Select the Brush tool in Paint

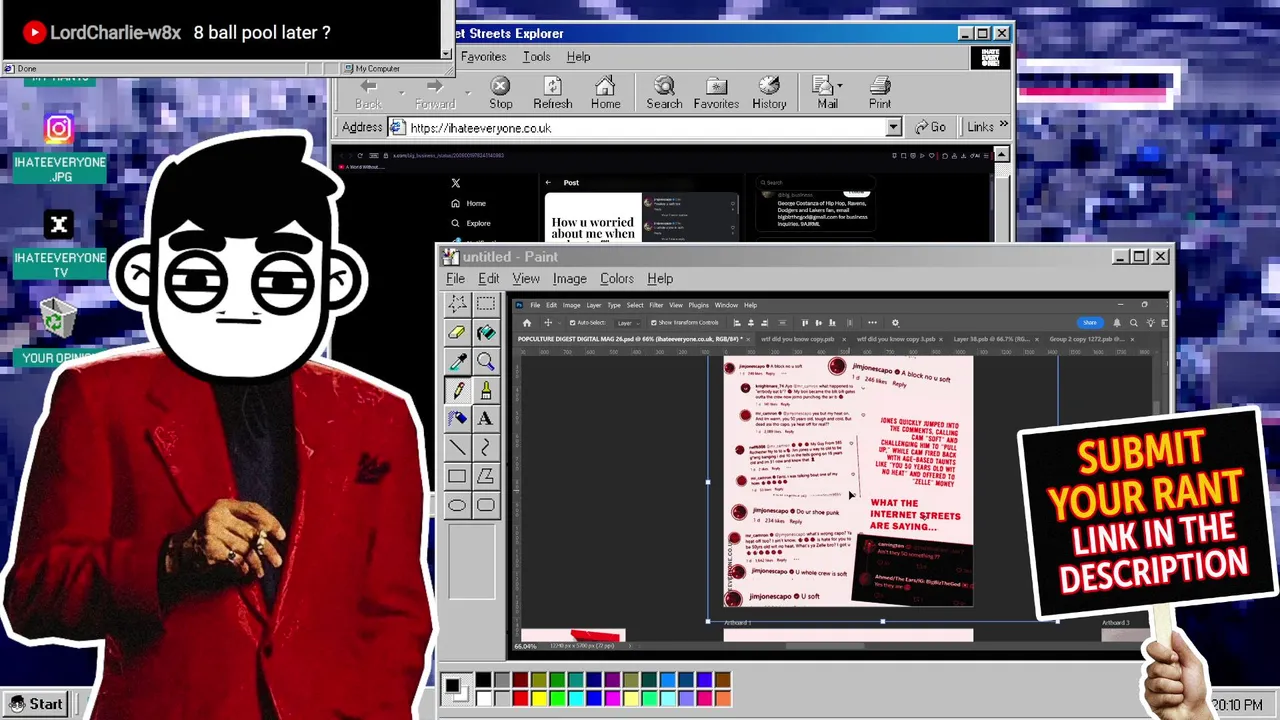(x=486, y=390)
